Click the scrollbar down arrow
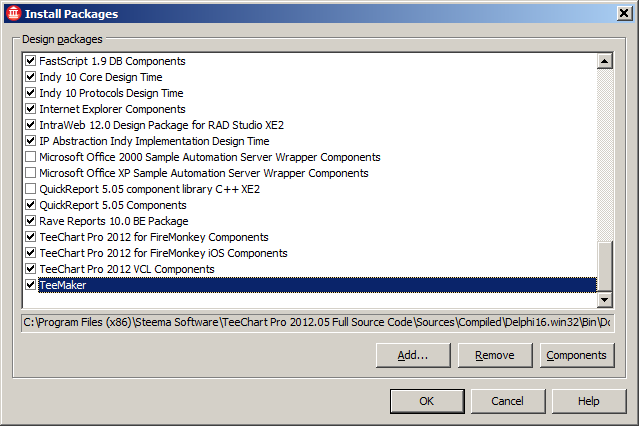This screenshot has height=426, width=639. tap(605, 300)
